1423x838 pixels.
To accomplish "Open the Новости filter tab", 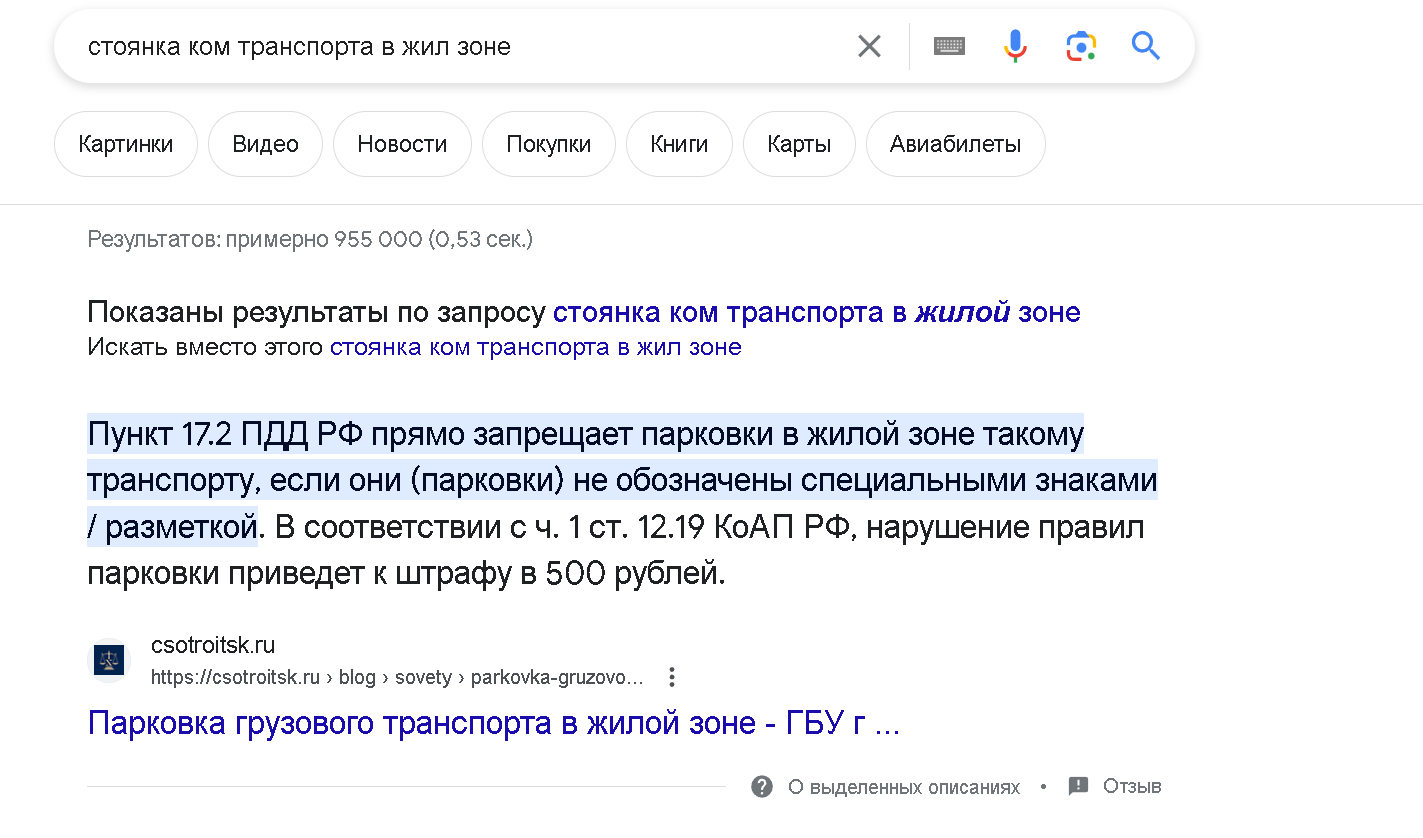I will (402, 144).
